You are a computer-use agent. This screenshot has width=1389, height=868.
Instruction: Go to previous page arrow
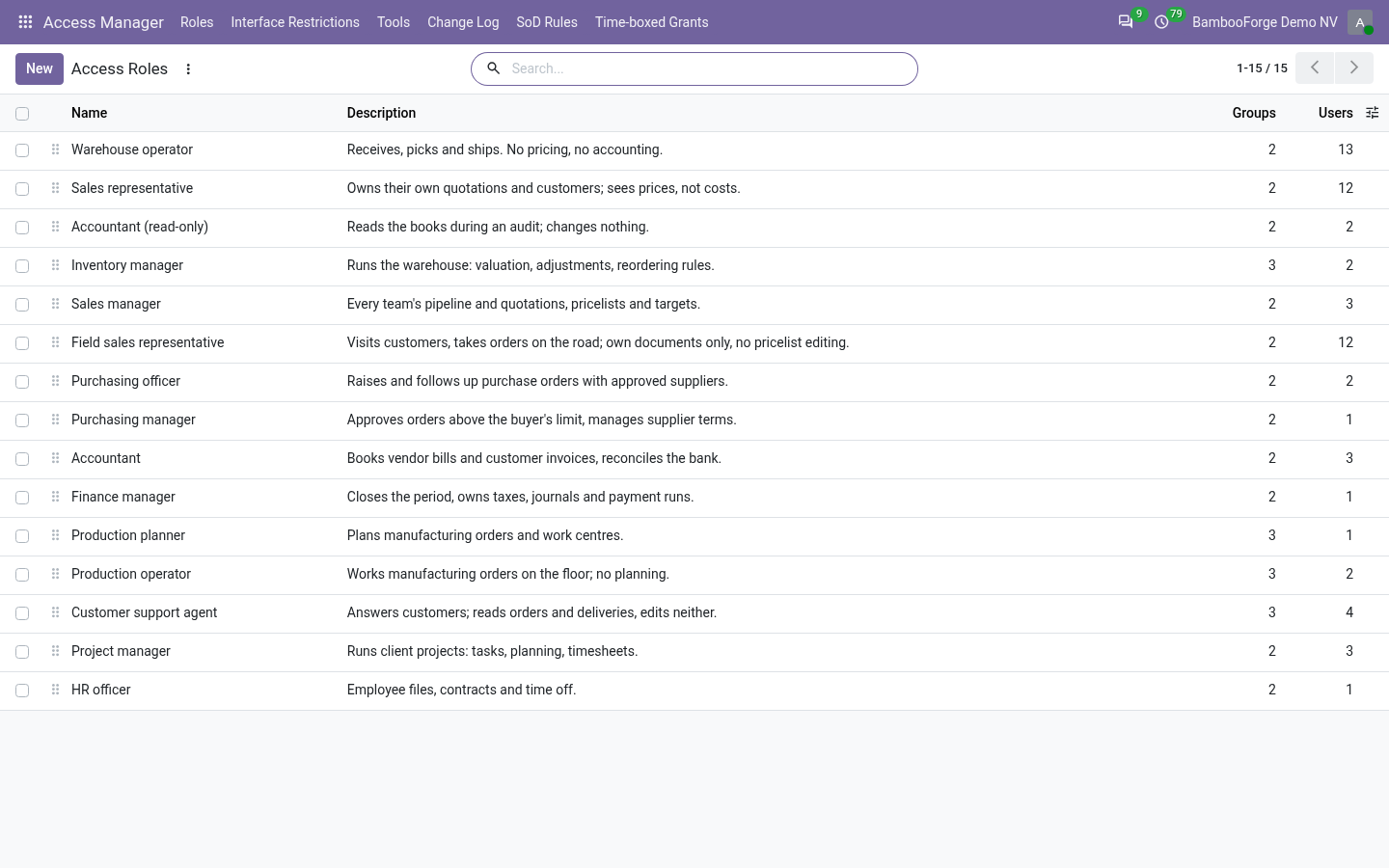click(x=1315, y=68)
